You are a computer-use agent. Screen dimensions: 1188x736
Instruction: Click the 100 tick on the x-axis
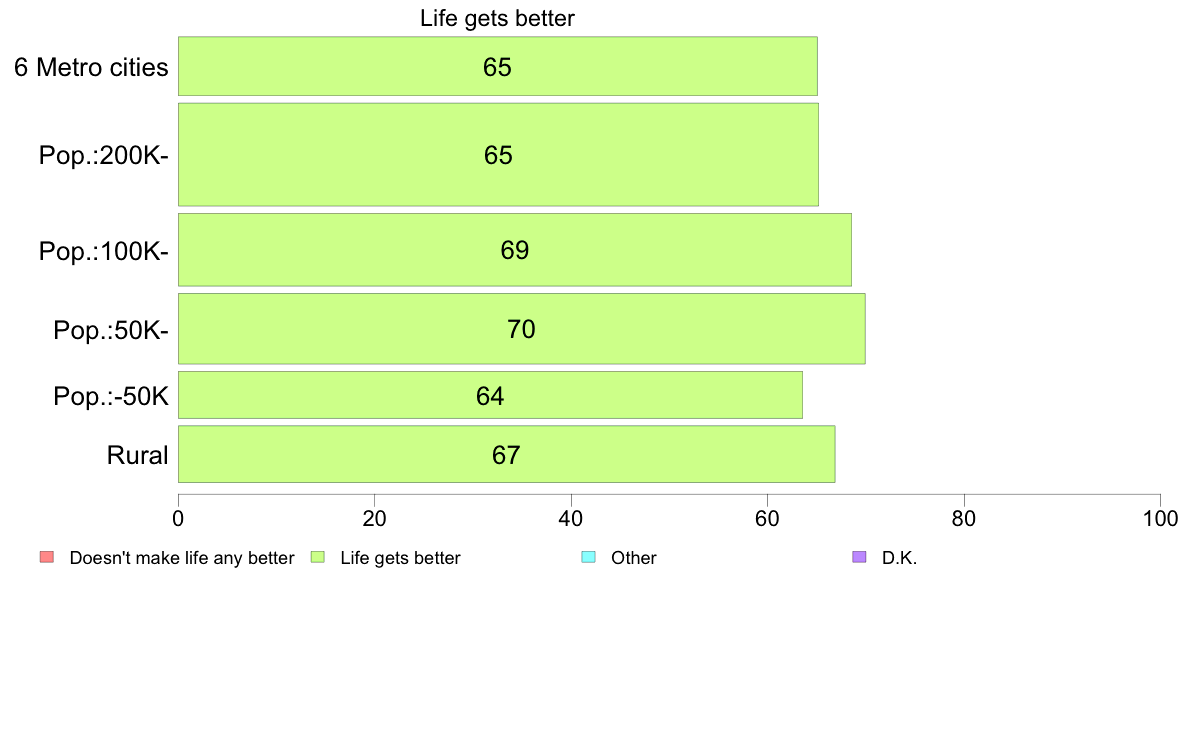coord(1160,518)
